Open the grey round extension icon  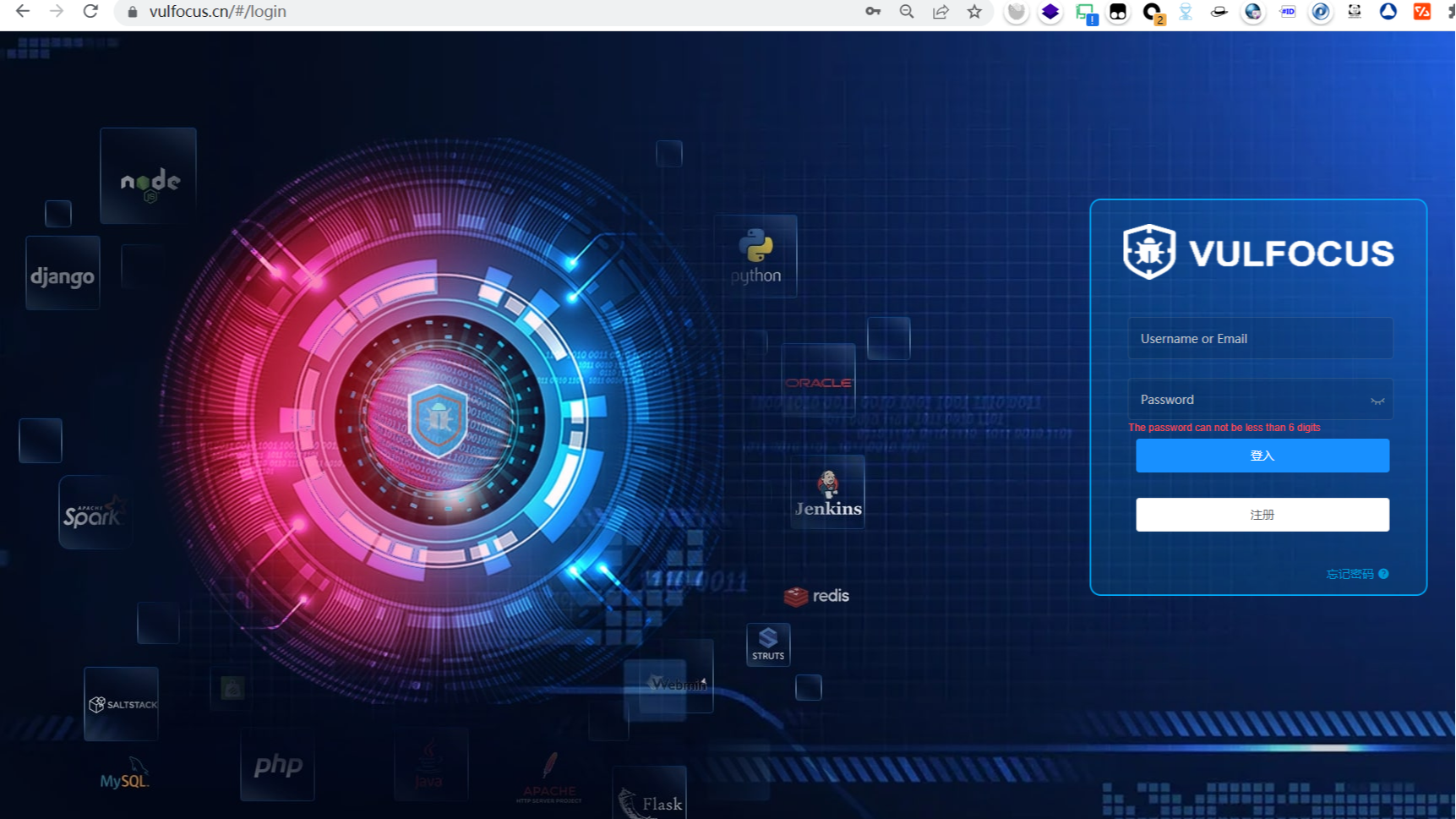pos(1017,12)
